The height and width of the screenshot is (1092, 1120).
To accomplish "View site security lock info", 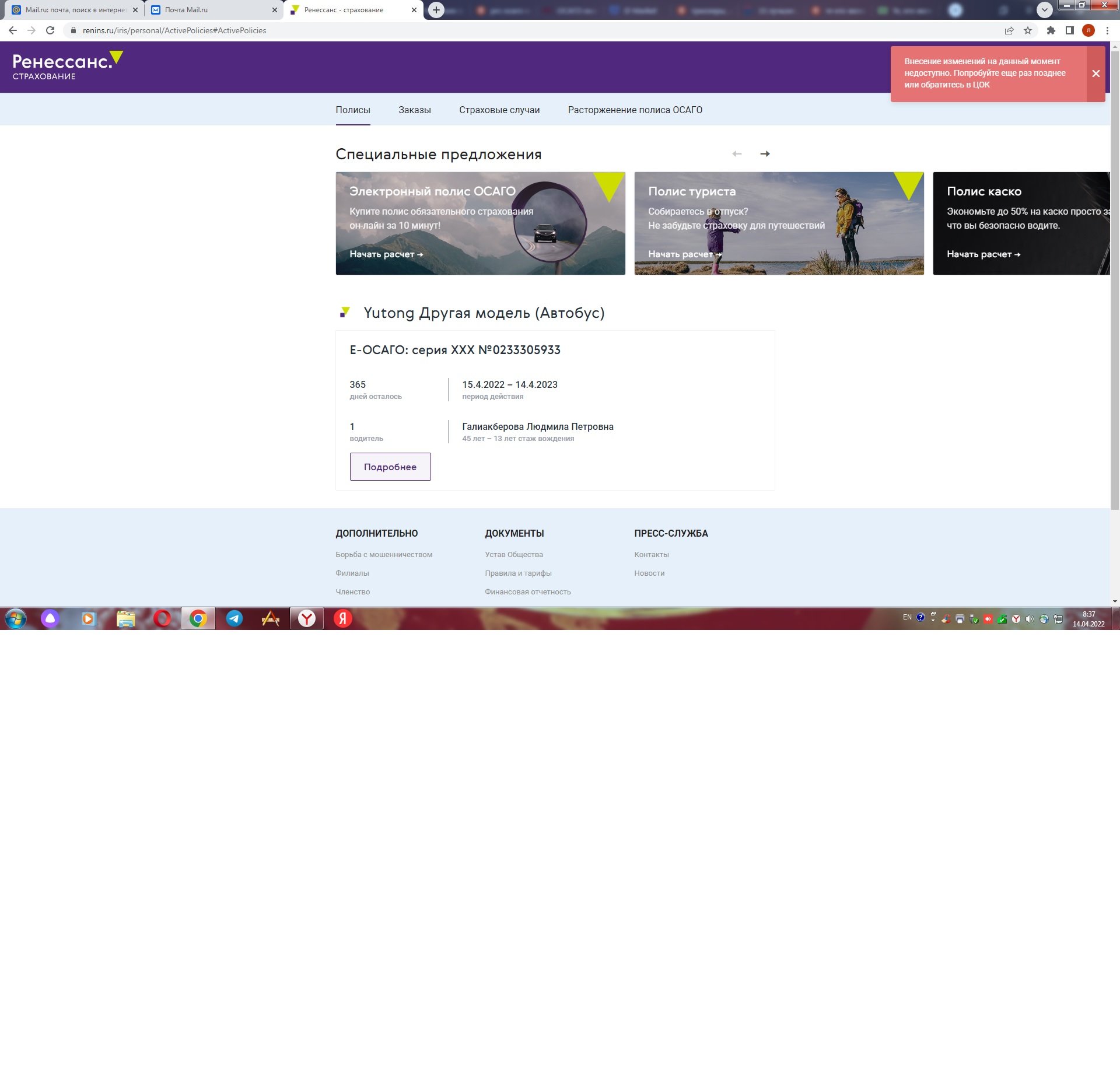I will click(x=73, y=30).
